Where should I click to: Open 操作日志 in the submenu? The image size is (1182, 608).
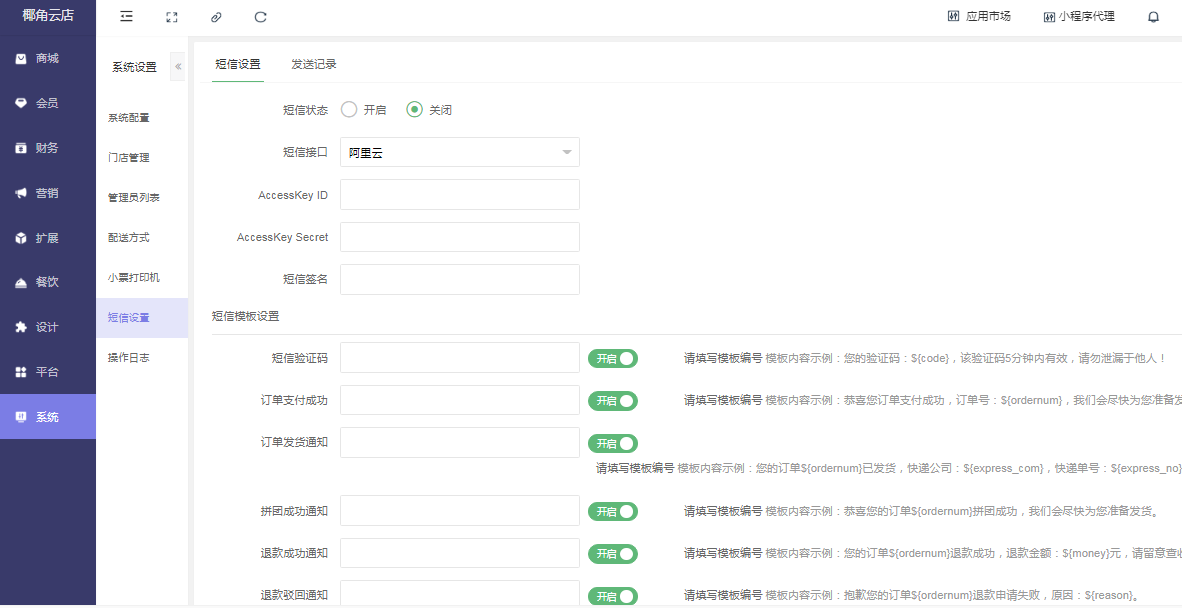click(x=129, y=358)
